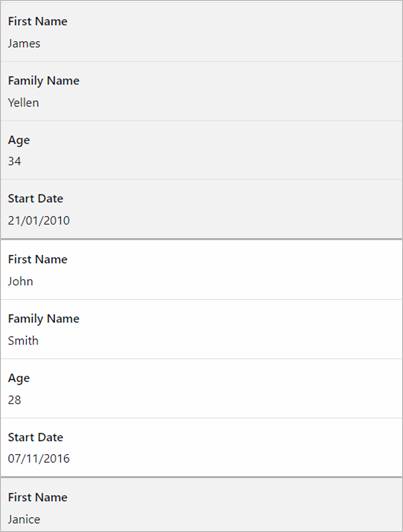The width and height of the screenshot is (403, 532).
Task: Click the James Yellen record's Age cell
Action: (202, 150)
